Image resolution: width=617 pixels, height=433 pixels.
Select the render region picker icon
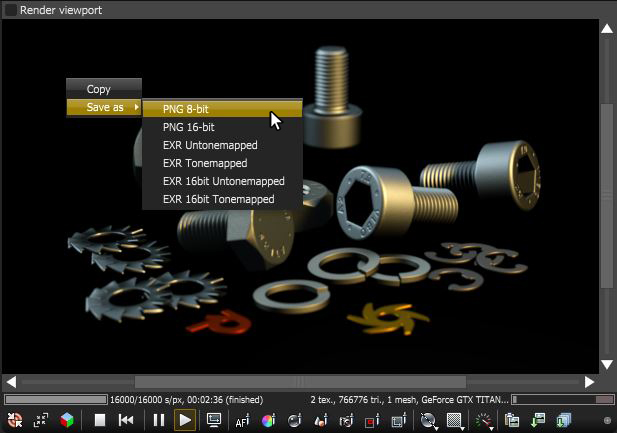pos(372,420)
